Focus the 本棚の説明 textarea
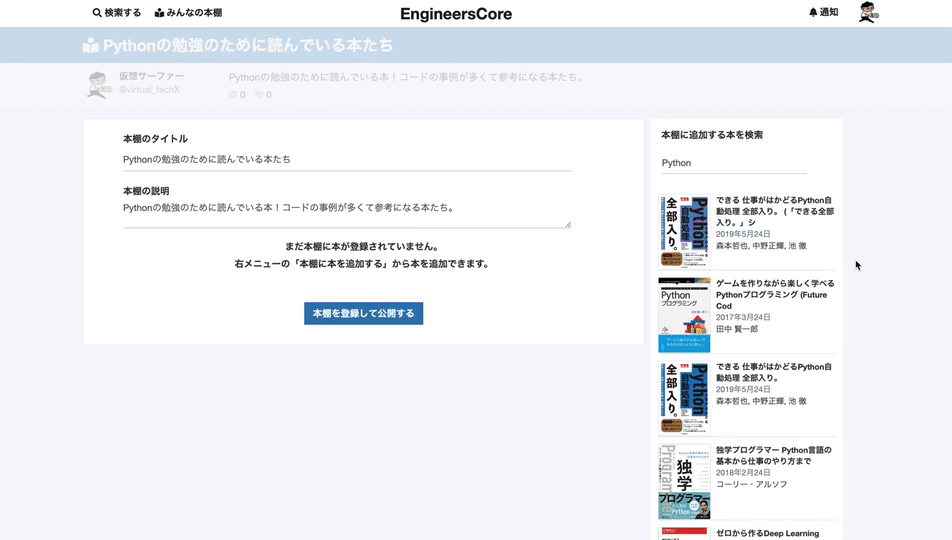The height and width of the screenshot is (540, 952). click(347, 214)
